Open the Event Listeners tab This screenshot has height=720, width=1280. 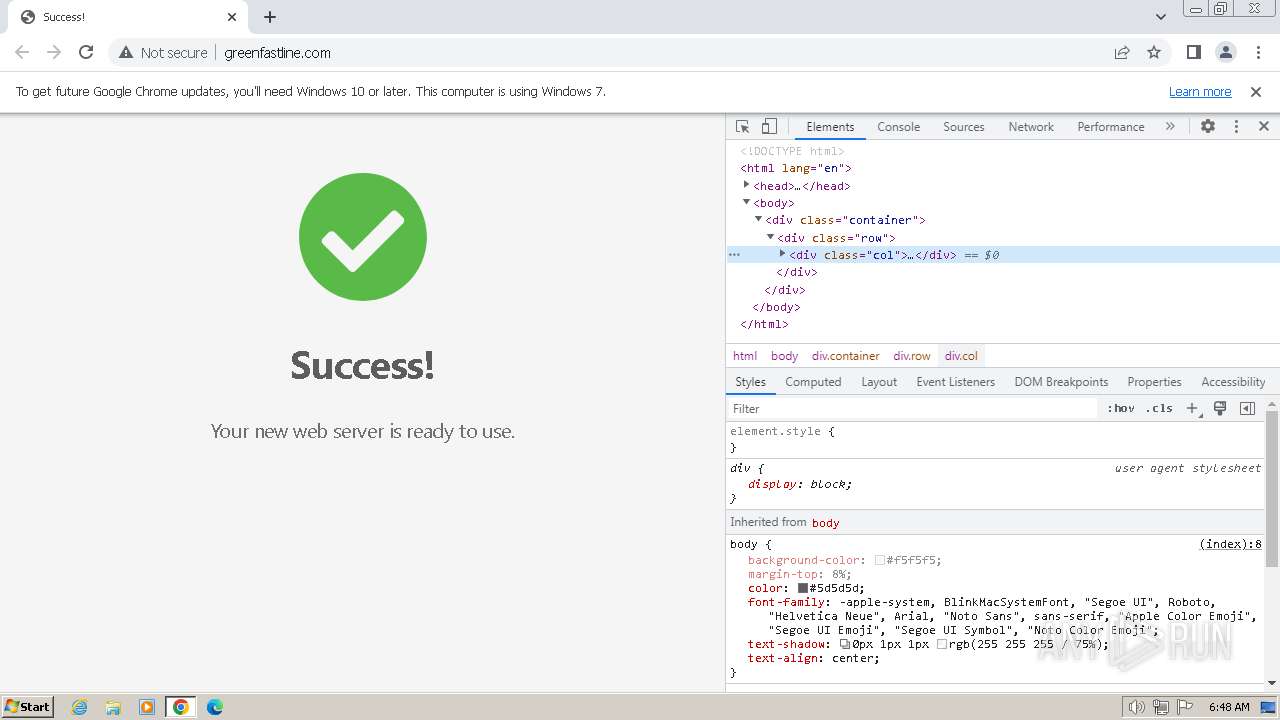point(955,382)
